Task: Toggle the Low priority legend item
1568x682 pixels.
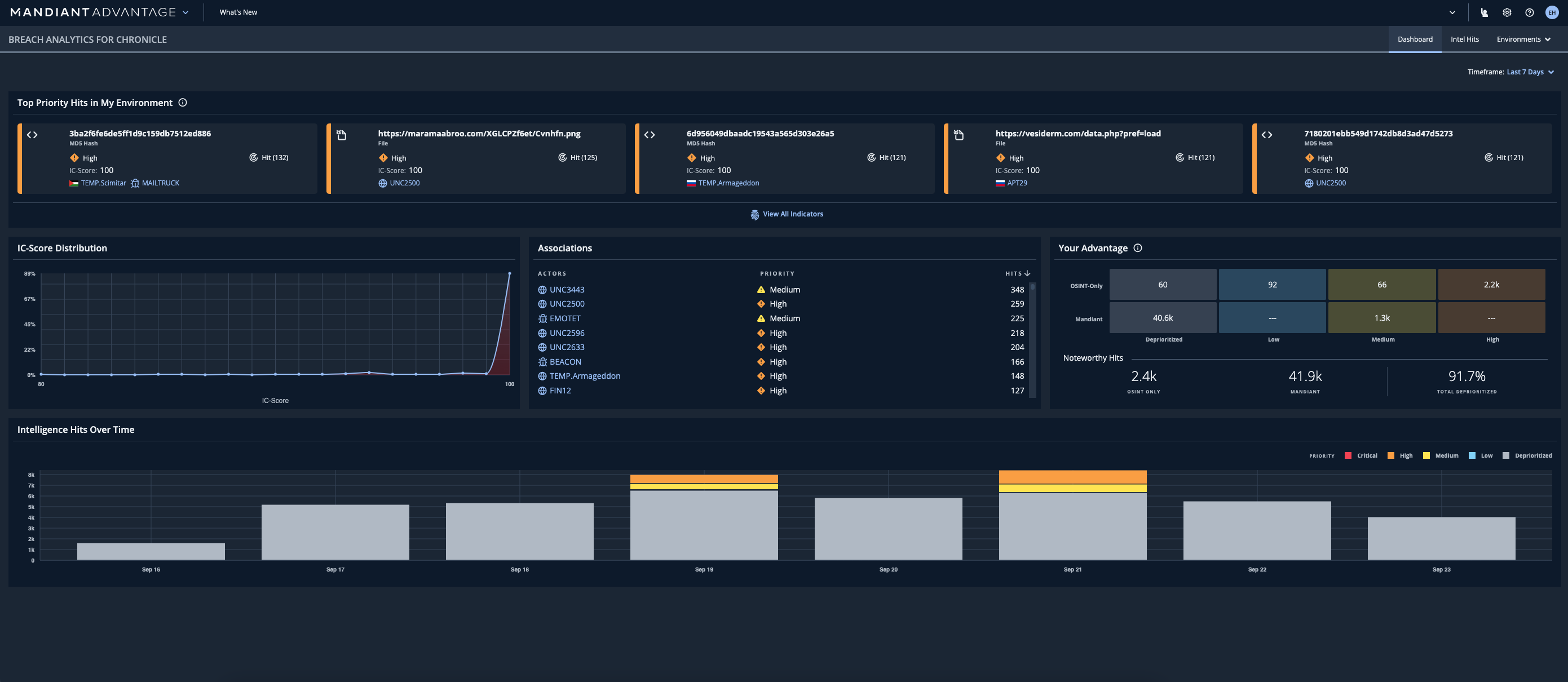Action: click(1481, 455)
